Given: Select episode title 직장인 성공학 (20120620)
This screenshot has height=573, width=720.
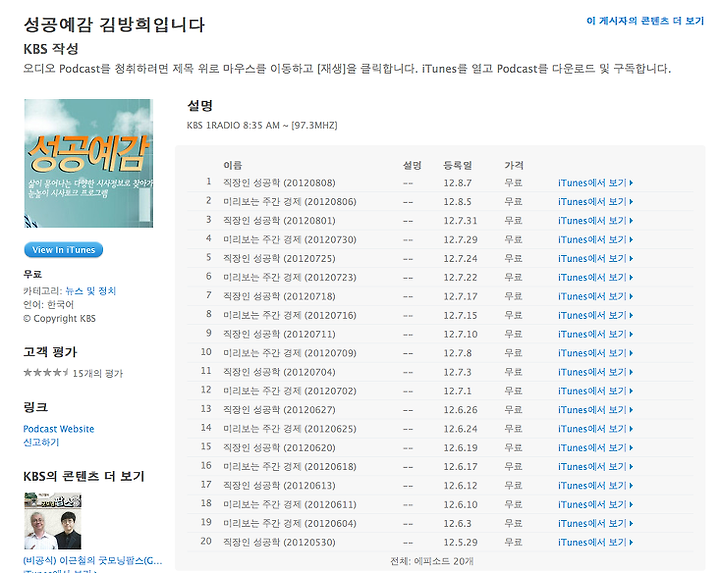Looking at the screenshot, I should click(279, 448).
